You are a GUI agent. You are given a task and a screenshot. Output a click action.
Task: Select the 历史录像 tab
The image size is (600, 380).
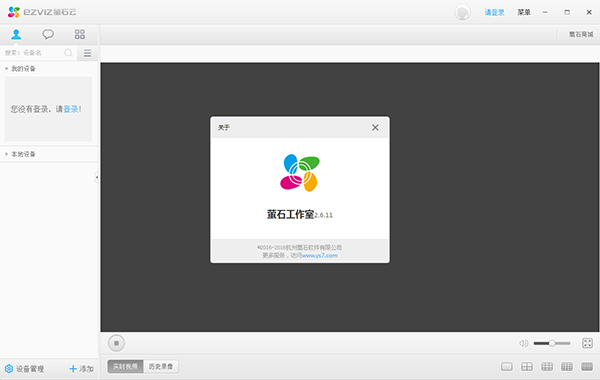click(x=161, y=367)
